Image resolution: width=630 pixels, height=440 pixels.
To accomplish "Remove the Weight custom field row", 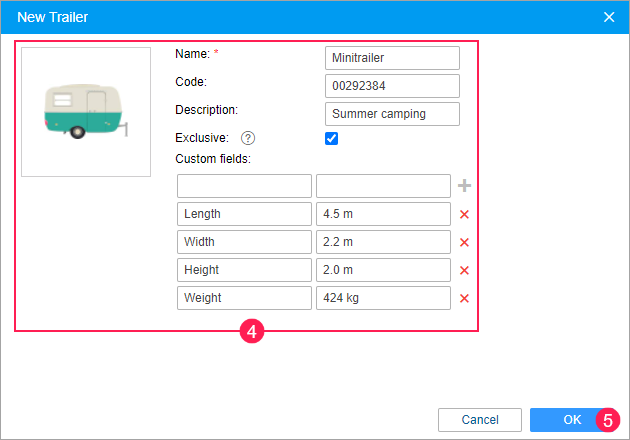I will point(464,298).
